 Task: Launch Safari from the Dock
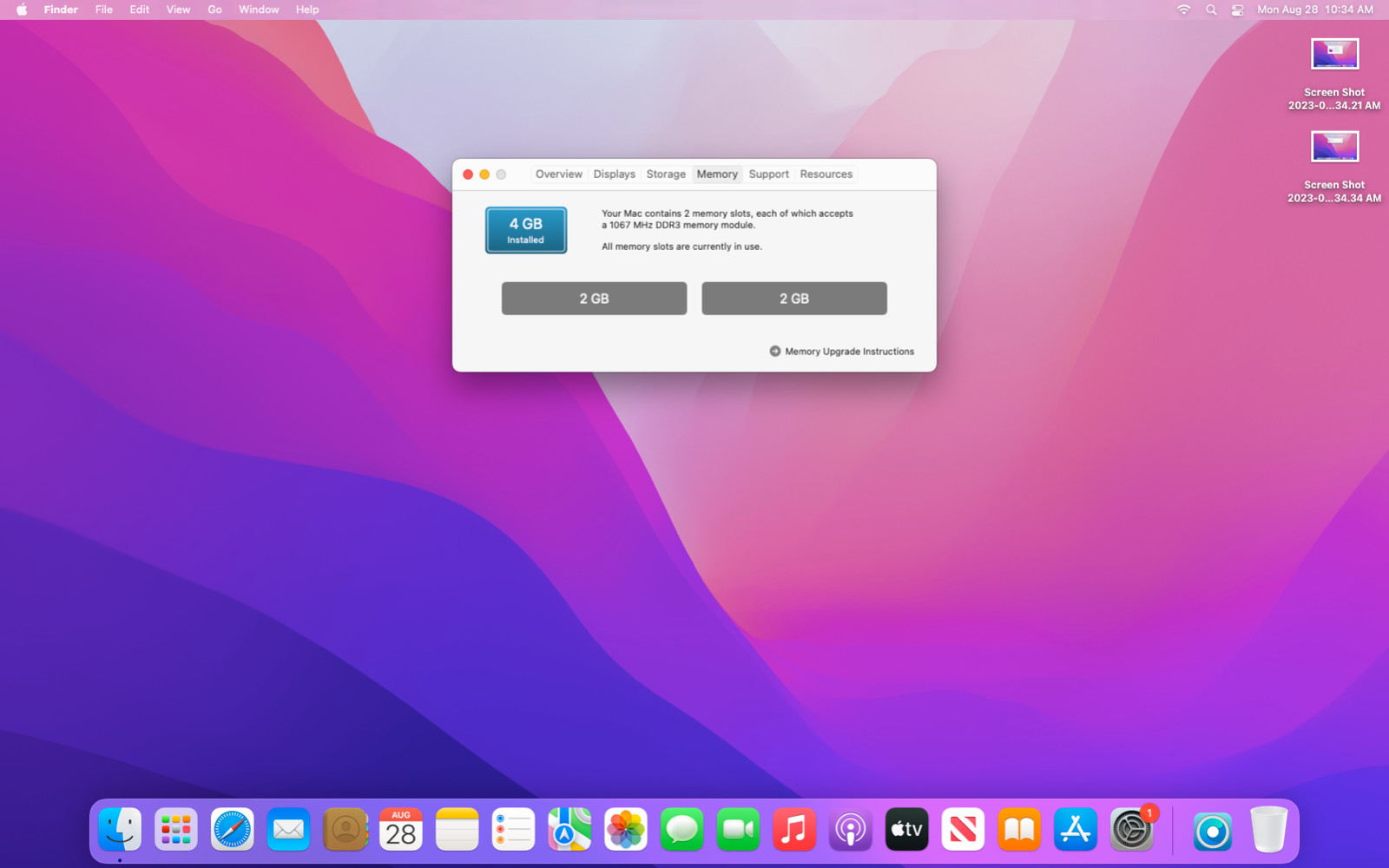233,830
